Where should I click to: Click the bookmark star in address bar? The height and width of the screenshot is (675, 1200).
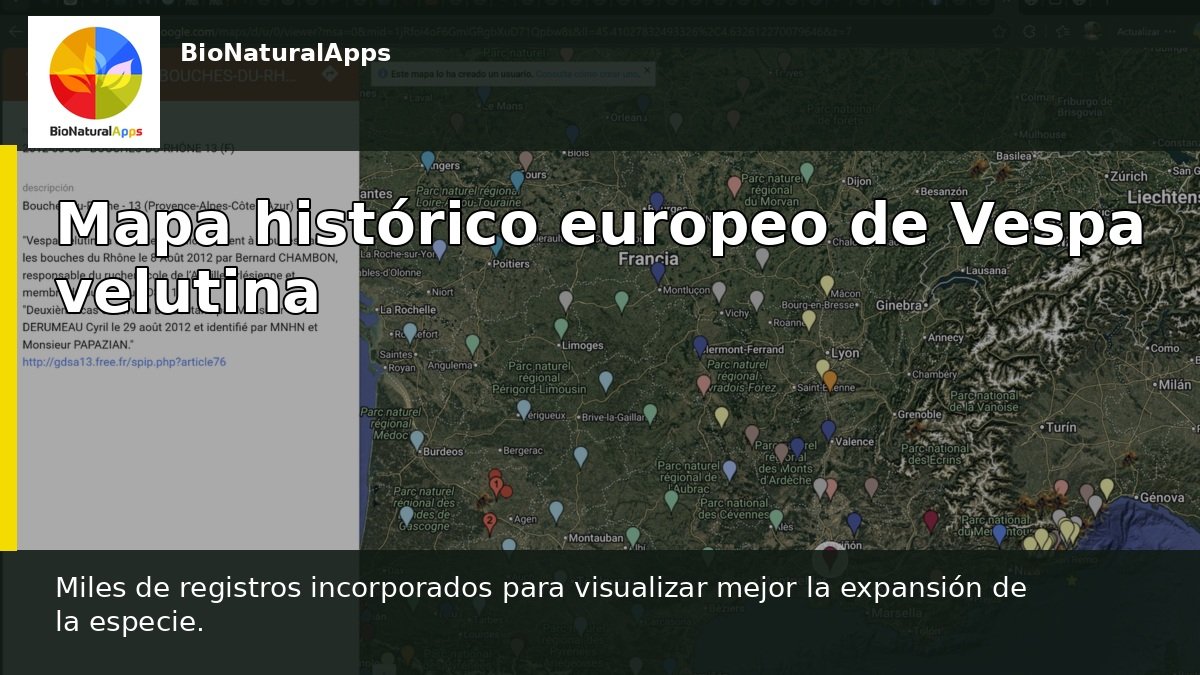tap(1000, 32)
